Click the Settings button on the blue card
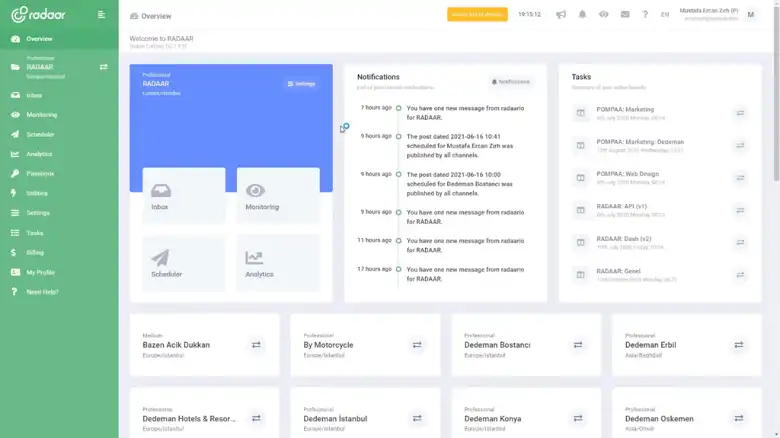This screenshot has width=780, height=438. [x=301, y=84]
